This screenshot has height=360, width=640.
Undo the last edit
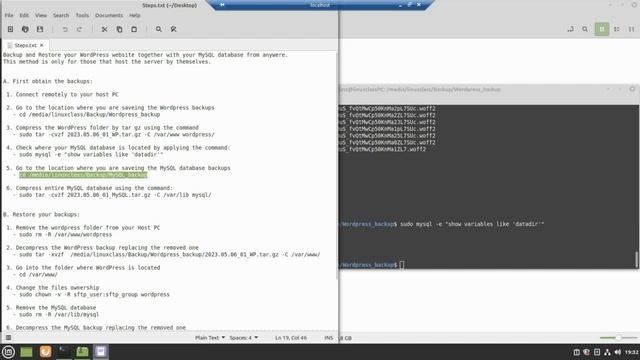[x=65, y=29]
